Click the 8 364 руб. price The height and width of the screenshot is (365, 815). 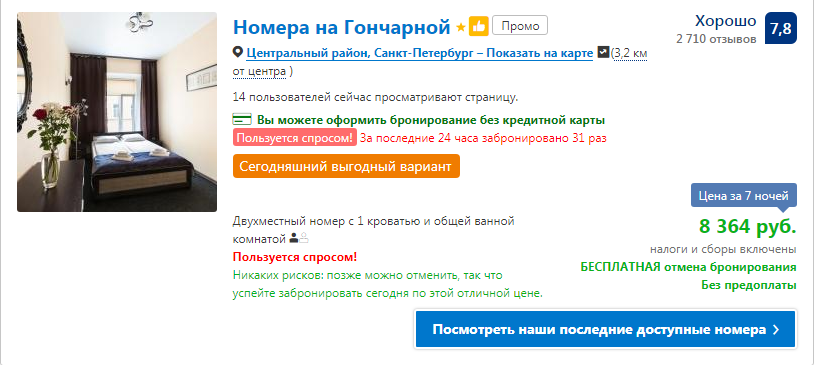tap(747, 227)
